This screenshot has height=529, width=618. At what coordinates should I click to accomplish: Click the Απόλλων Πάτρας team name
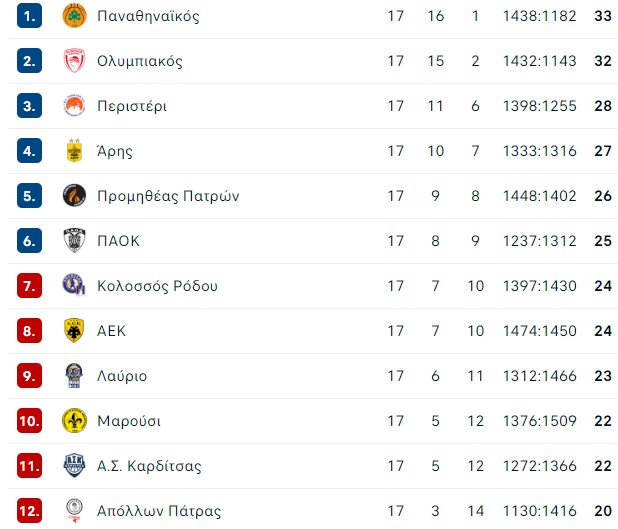tap(159, 511)
